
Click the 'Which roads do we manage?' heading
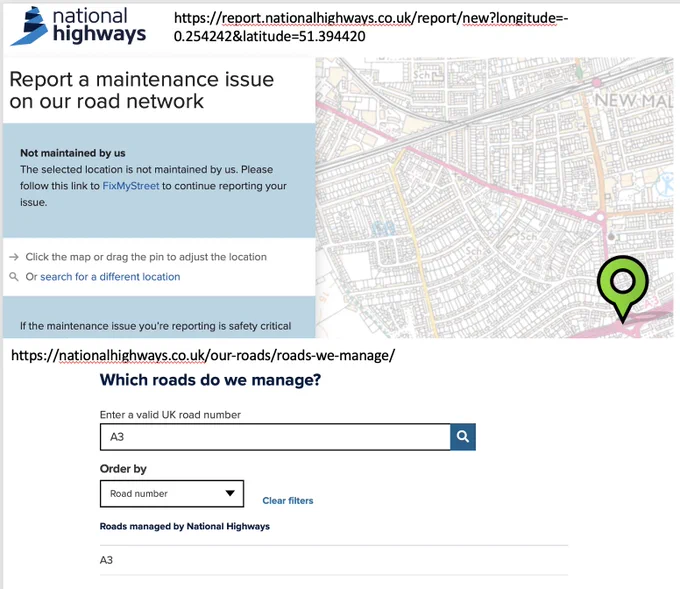point(210,380)
